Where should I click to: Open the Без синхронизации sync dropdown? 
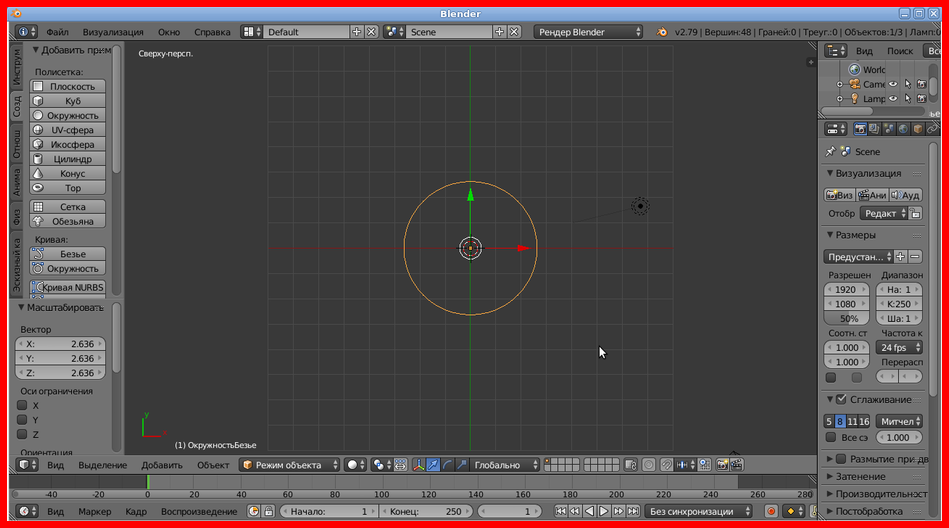(699, 512)
